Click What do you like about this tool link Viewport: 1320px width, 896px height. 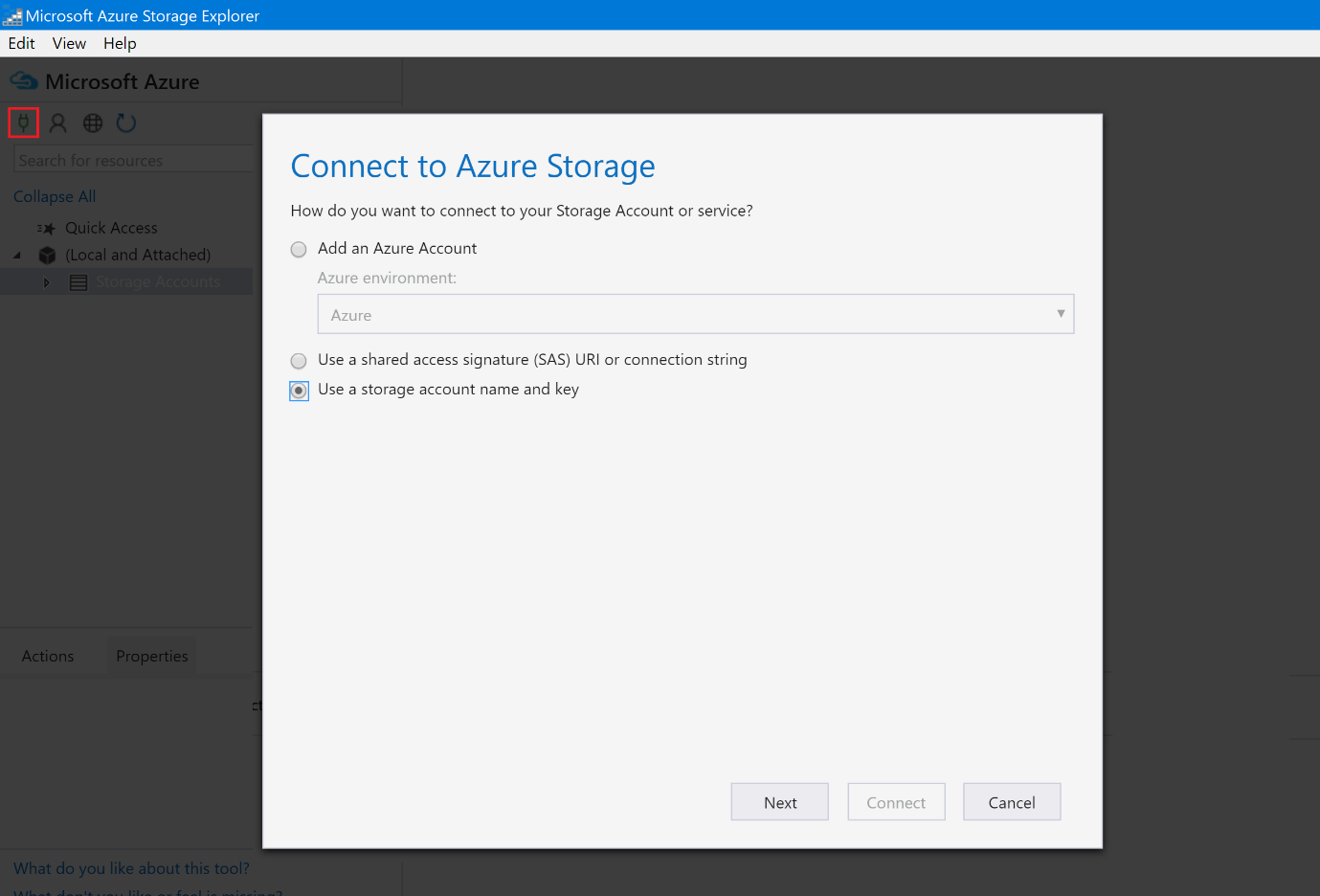[131, 868]
